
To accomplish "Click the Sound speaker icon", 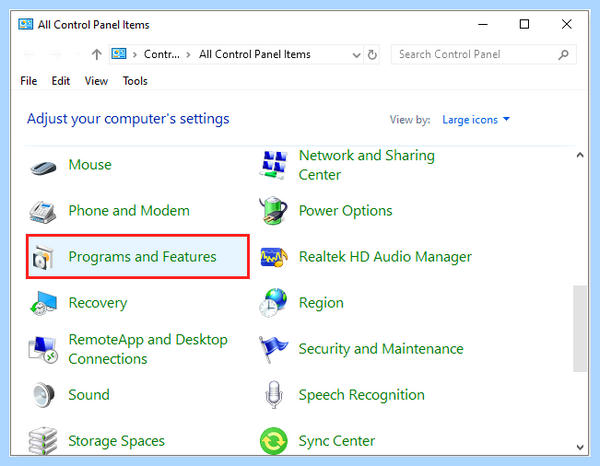I will point(43,395).
